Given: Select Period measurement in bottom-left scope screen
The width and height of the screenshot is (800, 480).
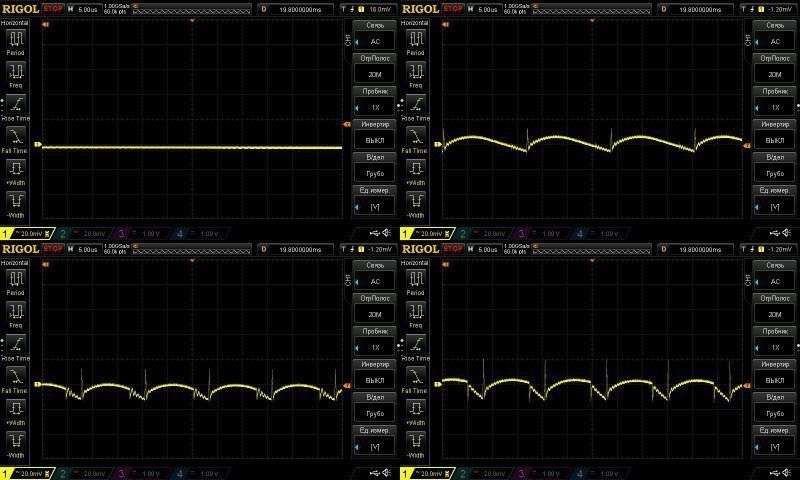Looking at the screenshot, I should pos(16,283).
